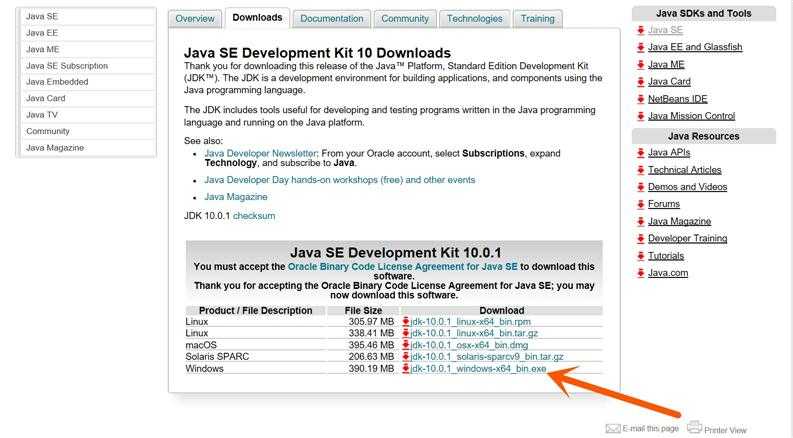The image size is (793, 438).
Task: Click the red arrow icon next to Technical Articles
Action: coord(640,170)
